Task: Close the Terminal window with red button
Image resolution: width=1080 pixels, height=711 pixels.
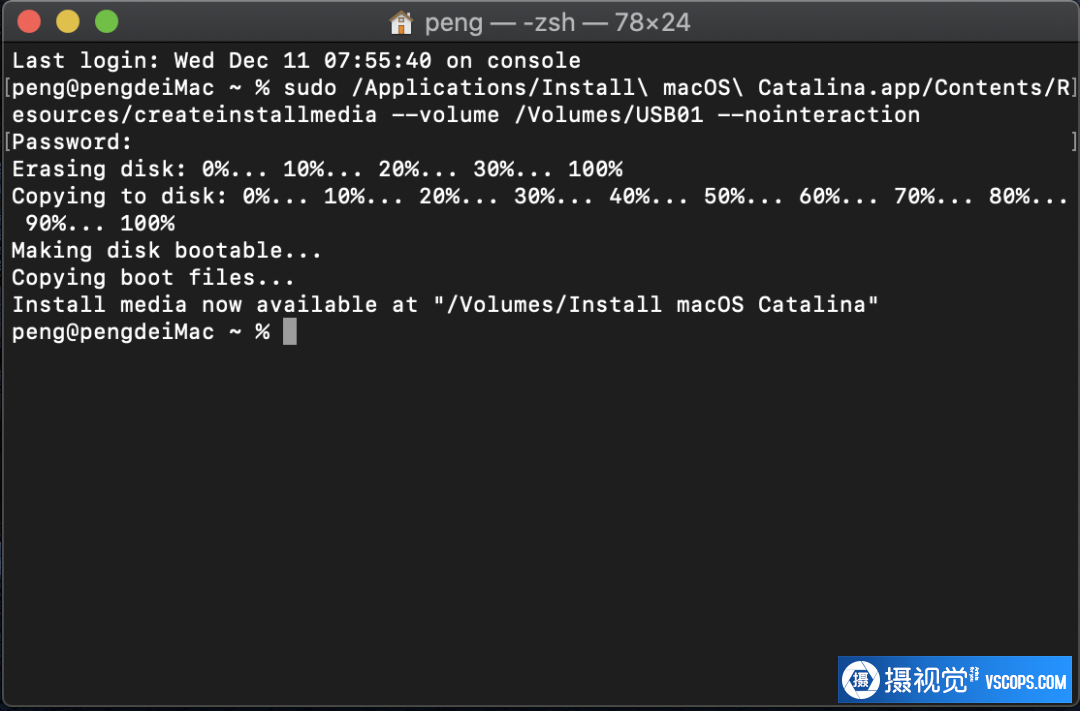Action: point(29,21)
